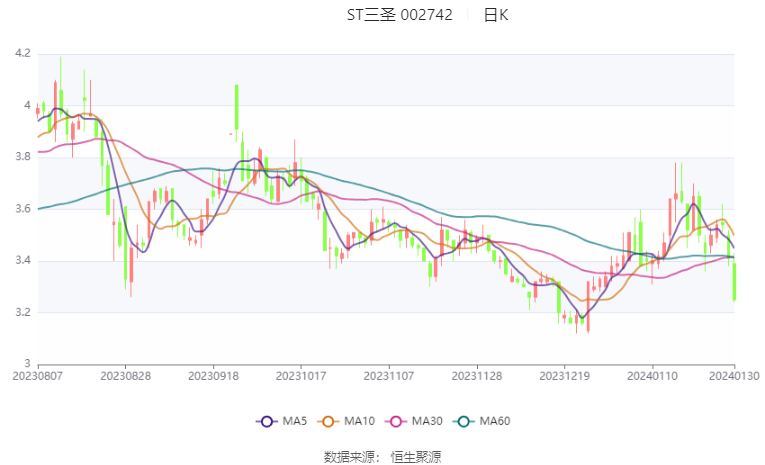Click the x-axis date 20231107
This screenshot has height=465, width=765.
(389, 376)
